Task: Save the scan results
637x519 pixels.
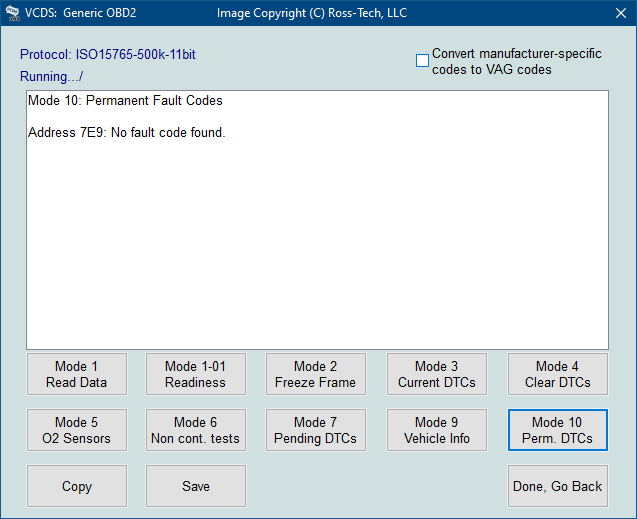Action: [x=195, y=486]
